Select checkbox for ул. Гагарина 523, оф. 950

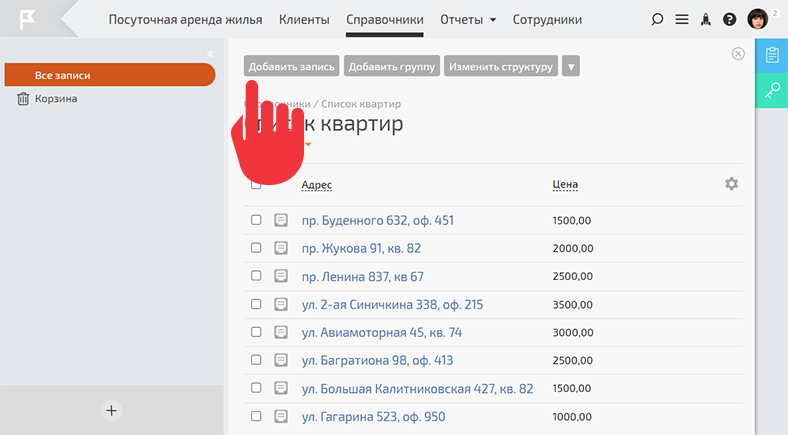tap(256, 416)
